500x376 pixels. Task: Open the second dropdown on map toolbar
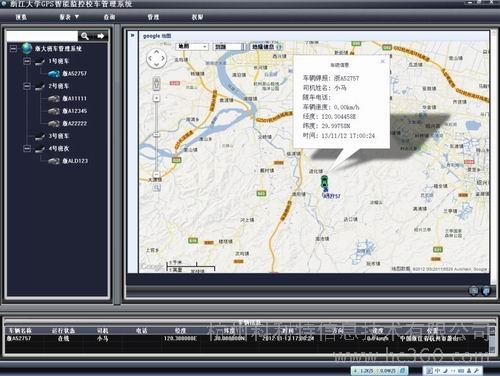pos(228,47)
